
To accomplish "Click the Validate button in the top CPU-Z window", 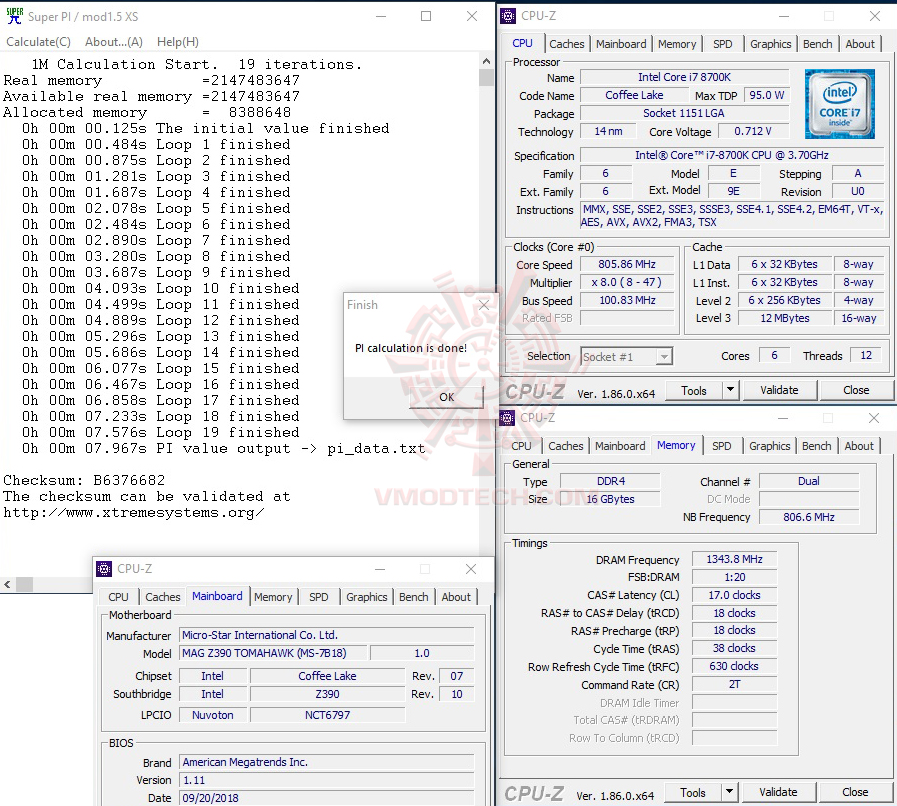I will (780, 390).
